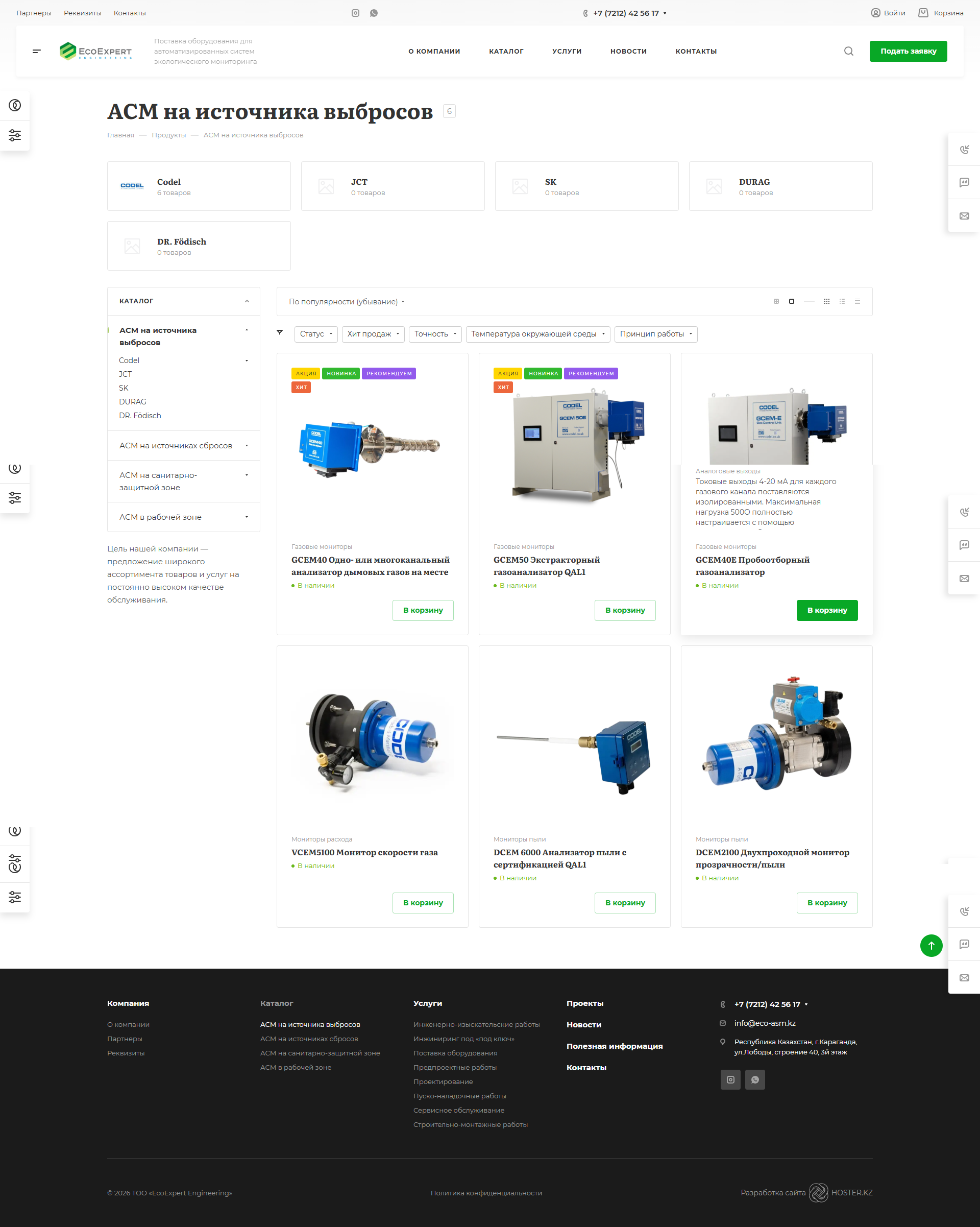The width and height of the screenshot is (980, 1227).
Task: Click the green Подать заявку button
Action: (x=908, y=51)
